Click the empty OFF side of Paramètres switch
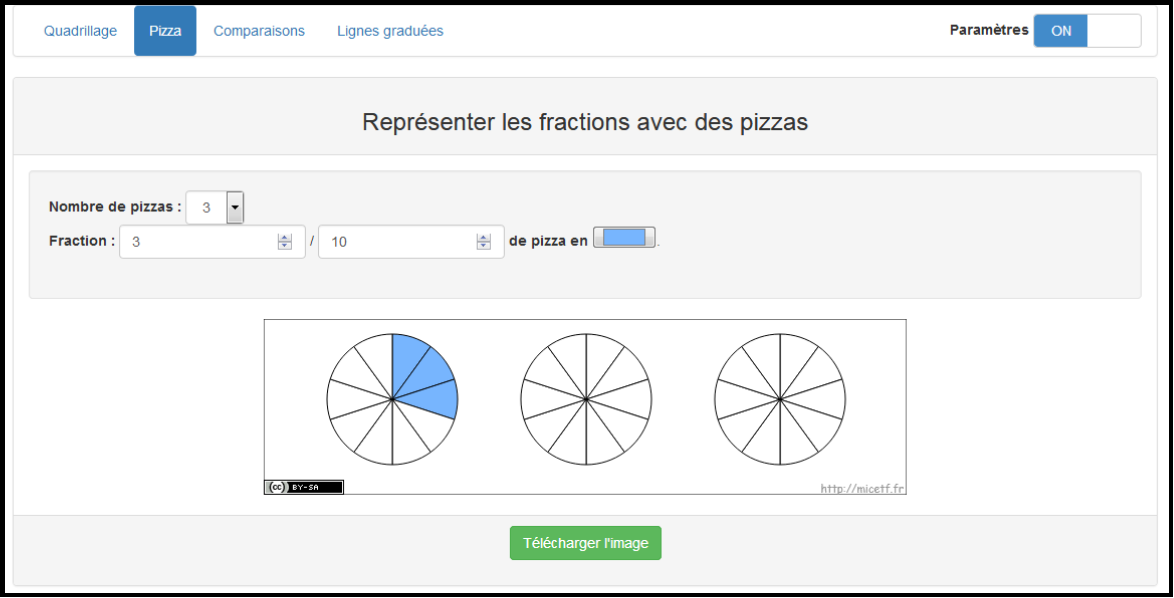 point(1113,31)
